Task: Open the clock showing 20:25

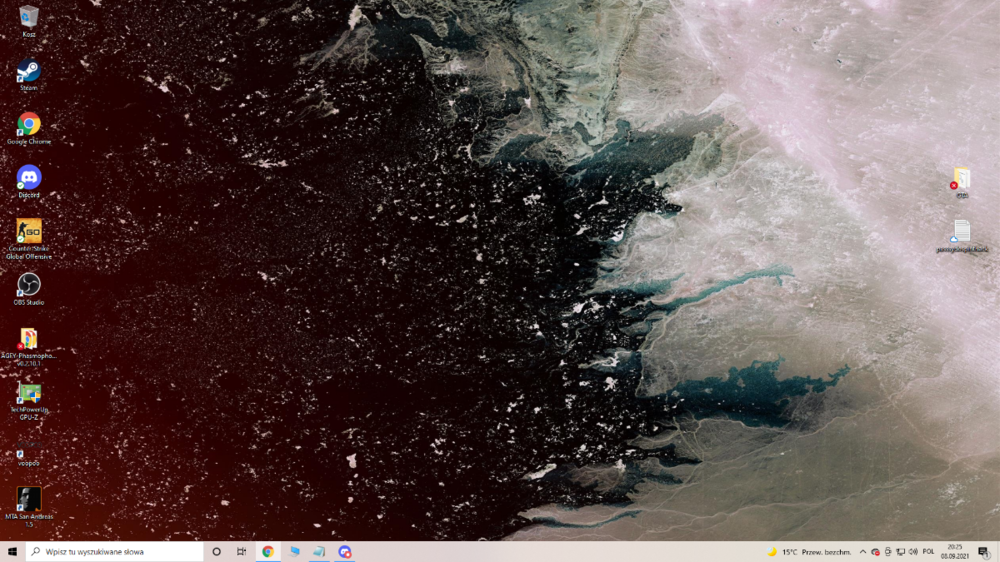Action: [955, 552]
